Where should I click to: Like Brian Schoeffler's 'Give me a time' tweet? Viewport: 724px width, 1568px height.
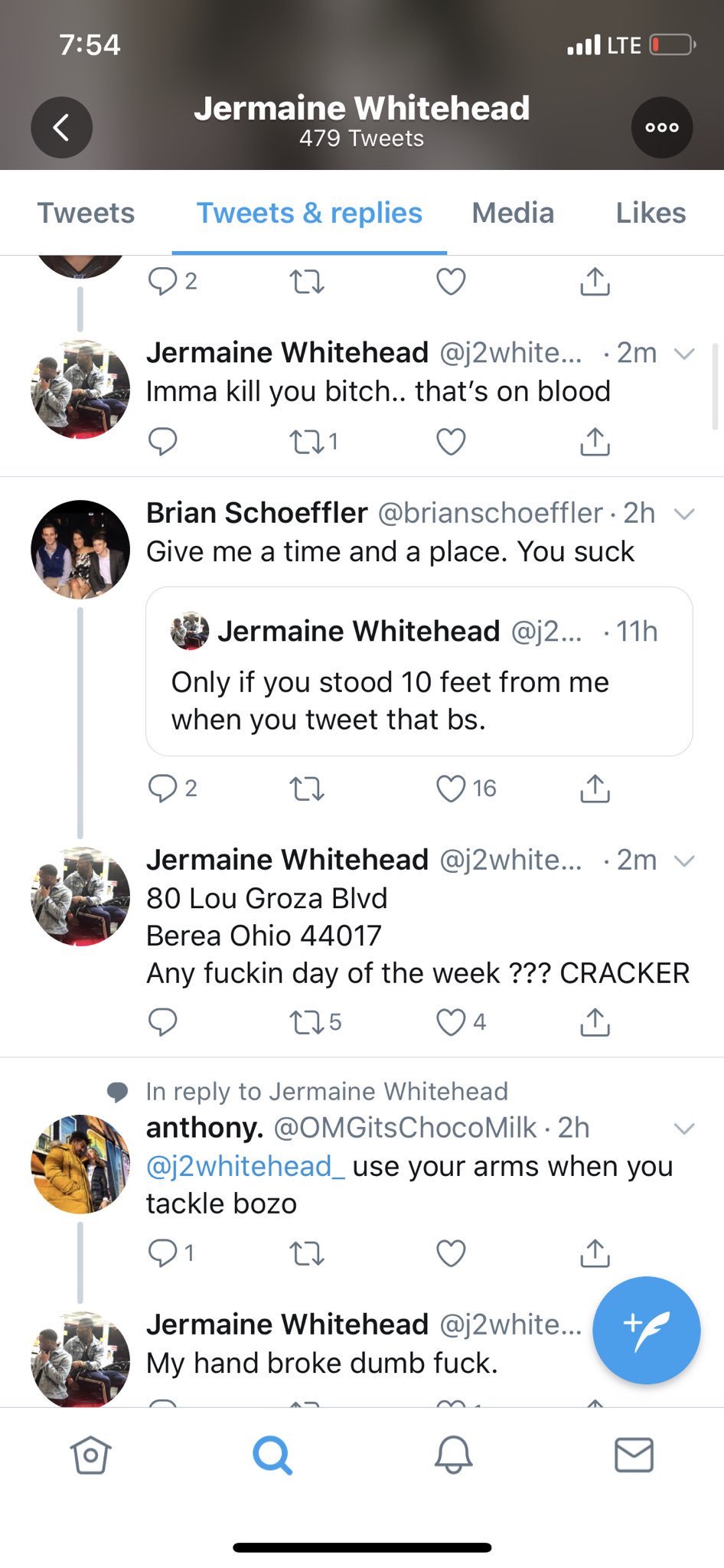pyautogui.click(x=451, y=788)
